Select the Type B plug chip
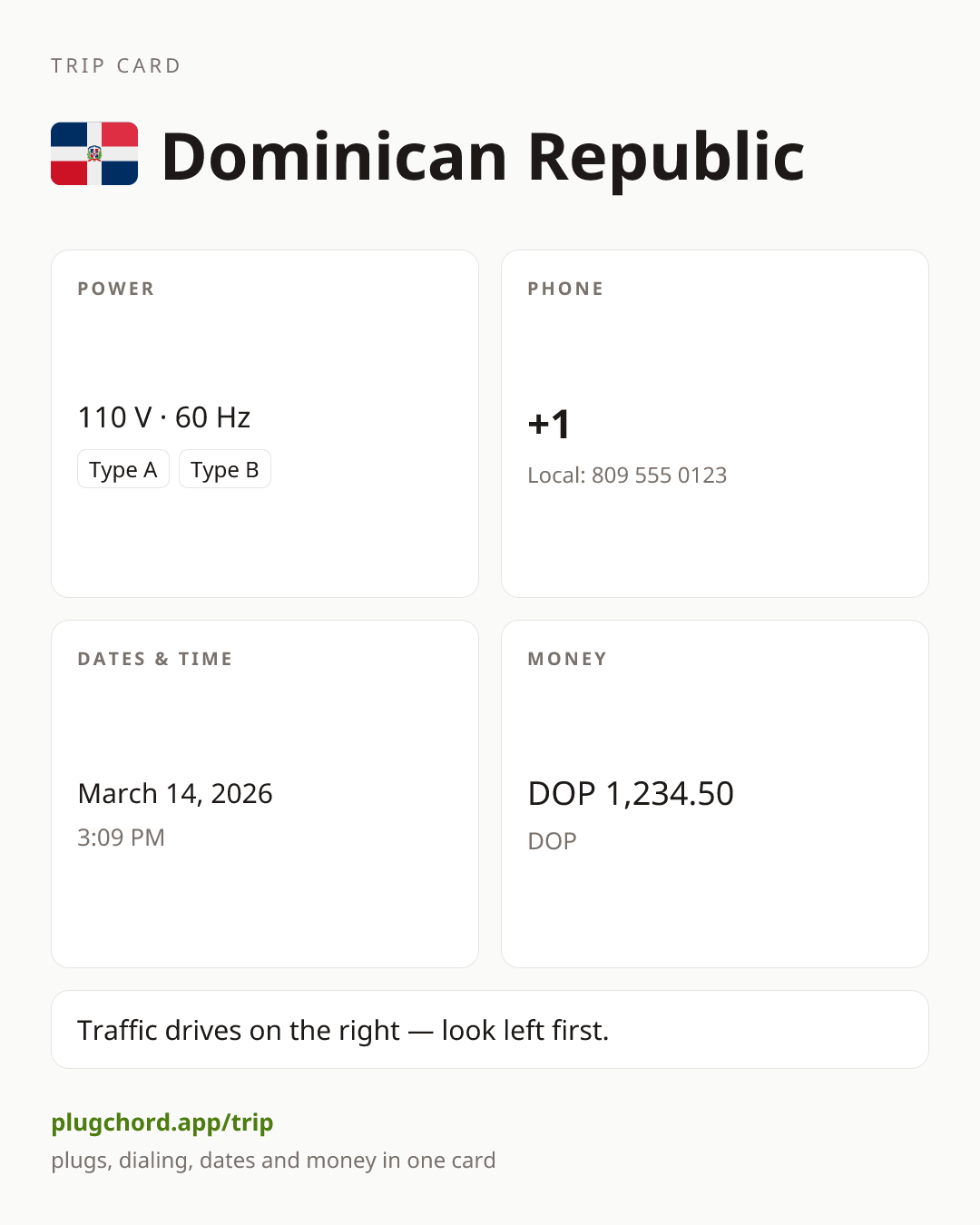This screenshot has height=1225, width=980. tap(225, 469)
